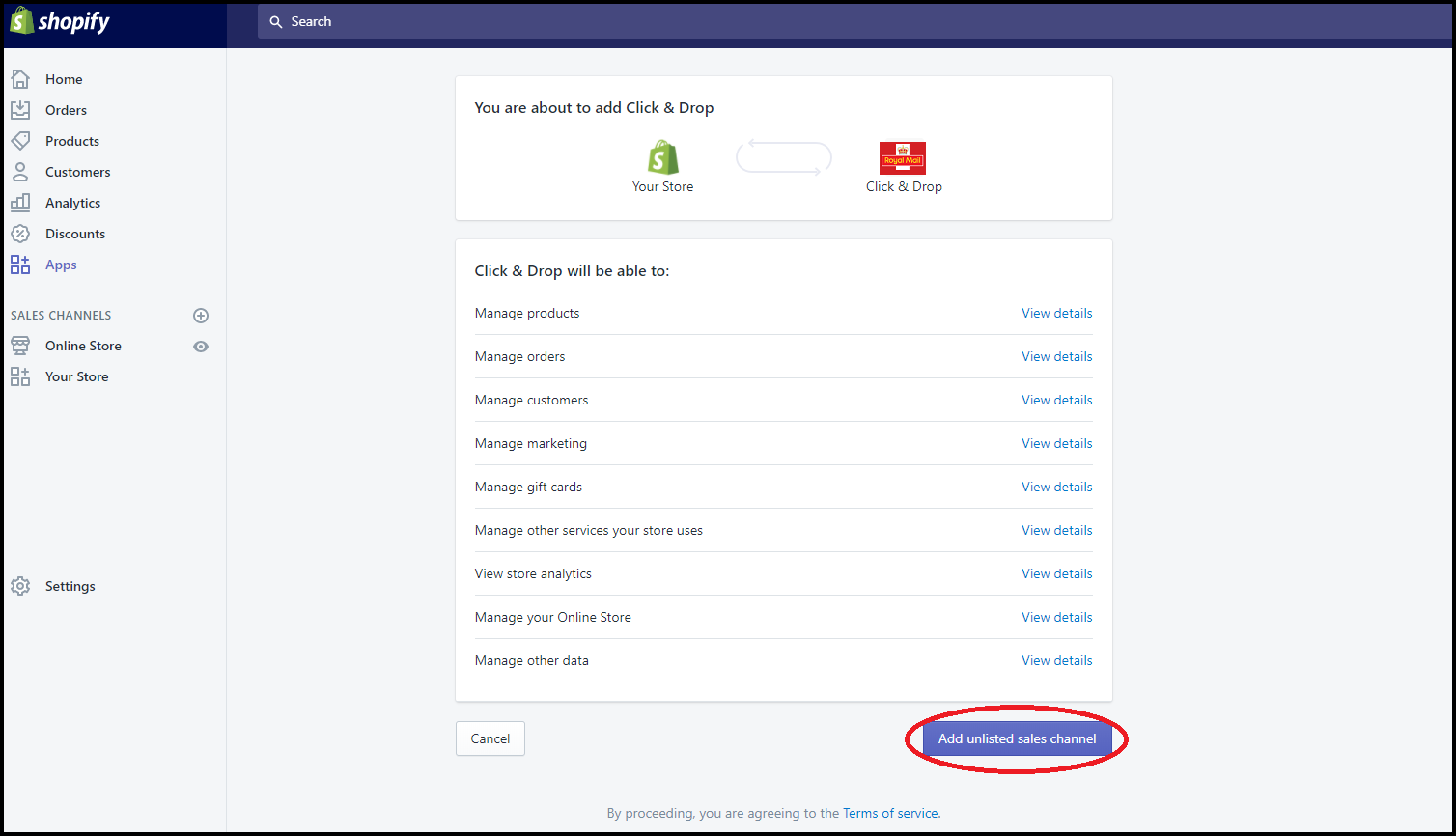Open Customers via the person icon

tap(20, 172)
